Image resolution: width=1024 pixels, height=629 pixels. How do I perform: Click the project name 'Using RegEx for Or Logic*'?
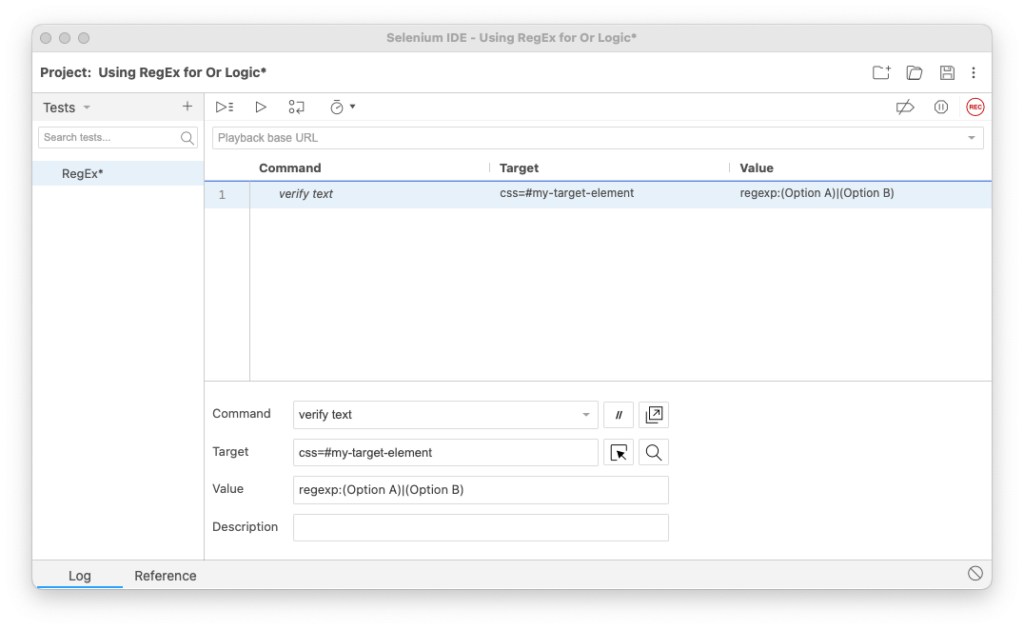pos(182,73)
